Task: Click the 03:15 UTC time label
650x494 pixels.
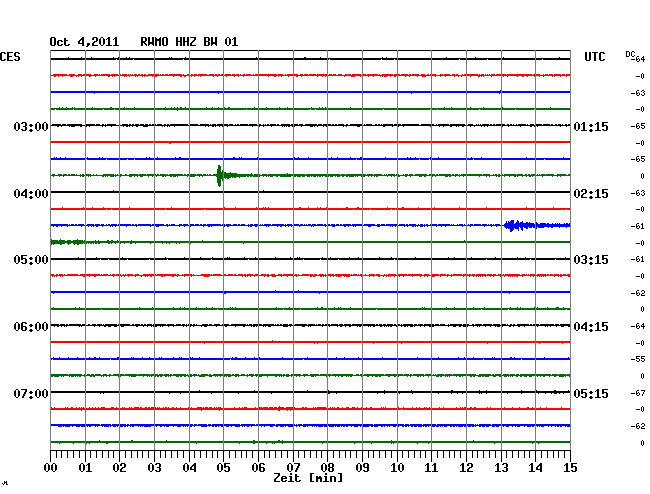Action: point(591,260)
